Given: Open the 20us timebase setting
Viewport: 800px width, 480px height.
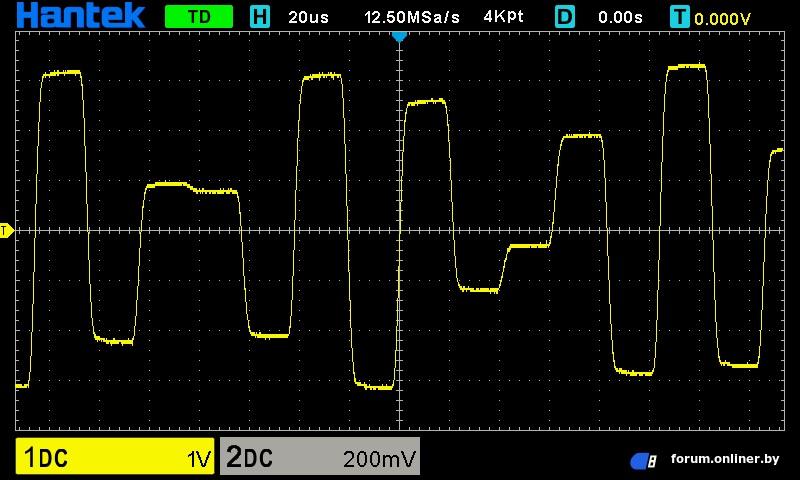Looking at the screenshot, I should (307, 17).
